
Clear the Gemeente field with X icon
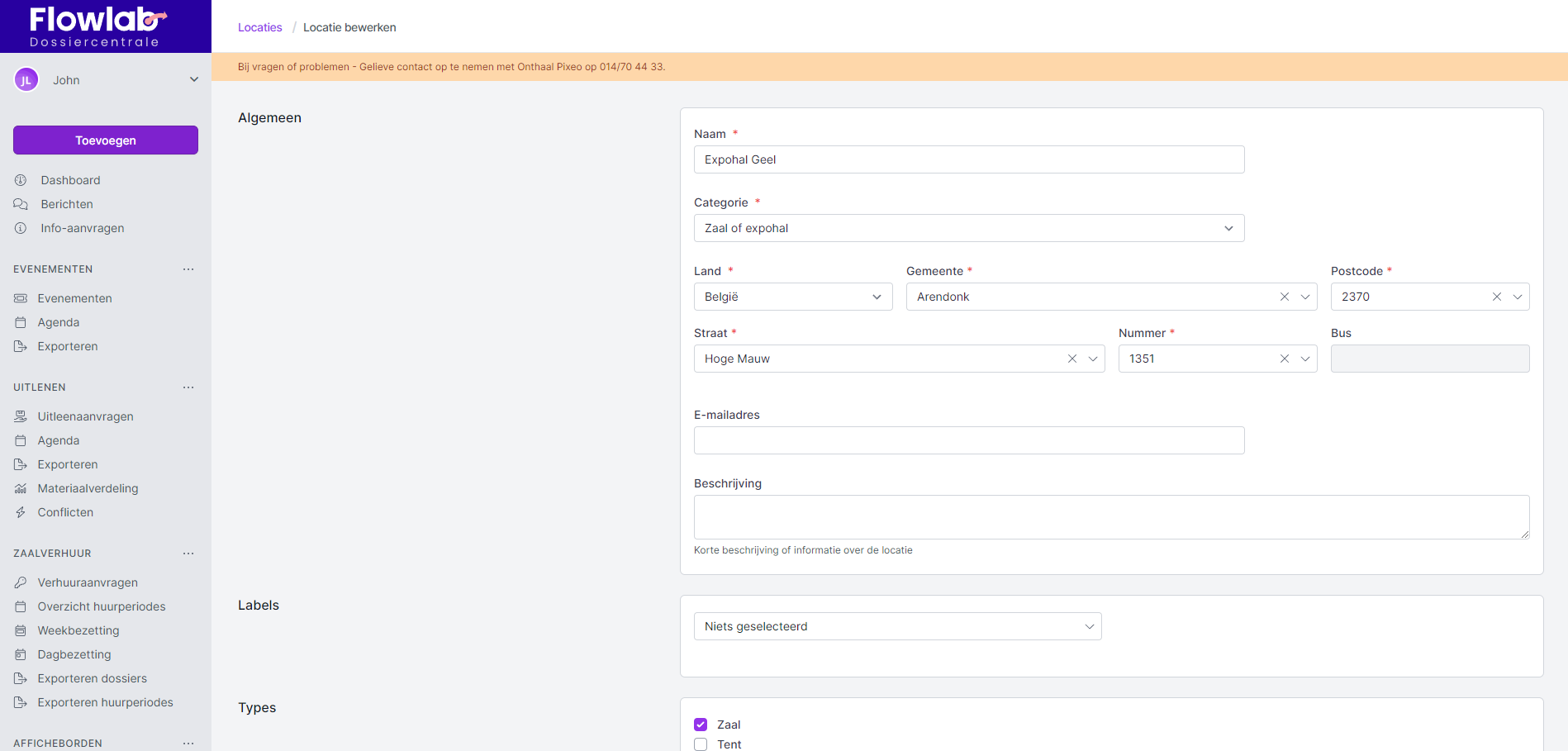click(x=1284, y=297)
